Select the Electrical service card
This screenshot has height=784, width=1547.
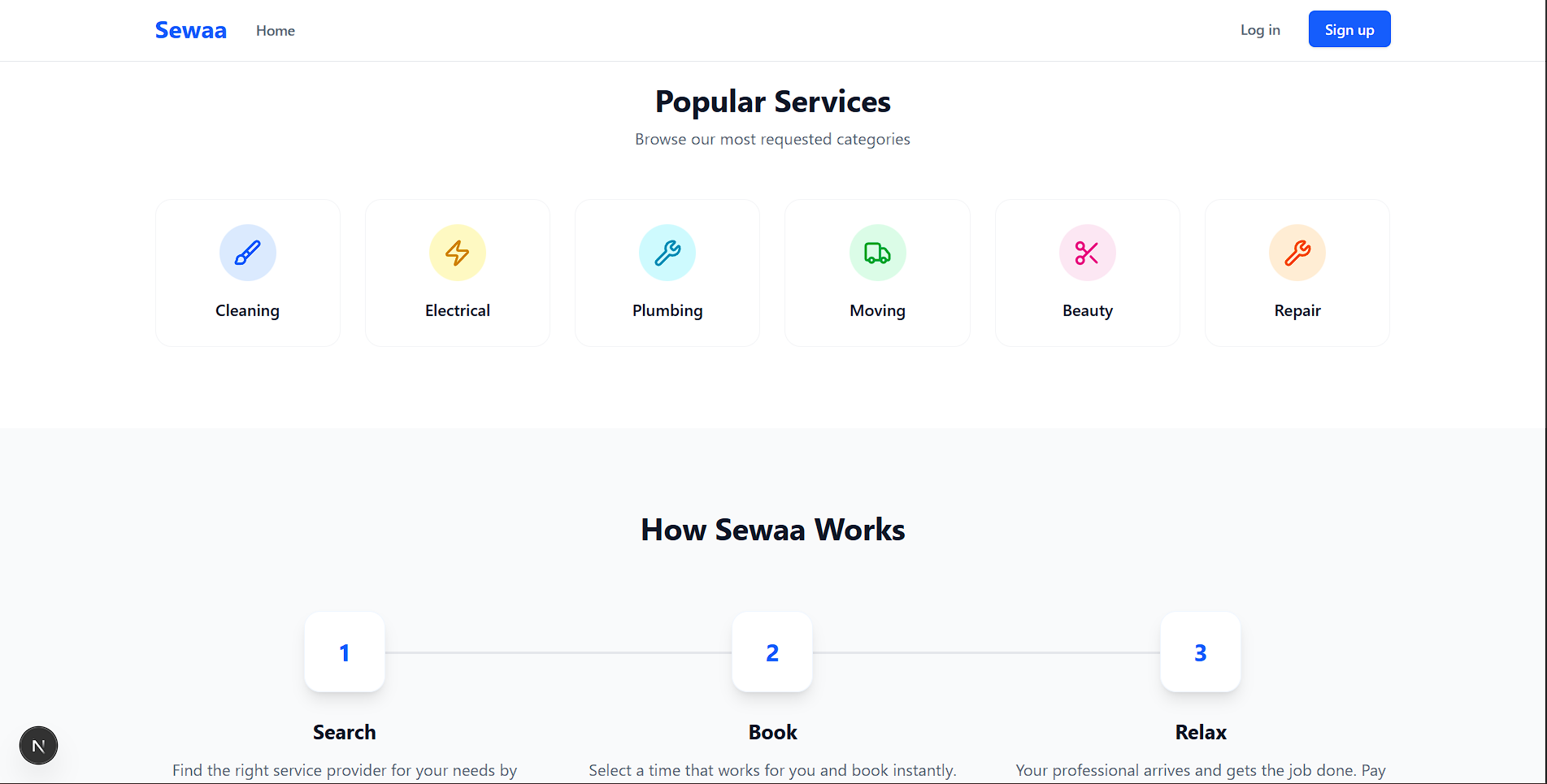(457, 273)
